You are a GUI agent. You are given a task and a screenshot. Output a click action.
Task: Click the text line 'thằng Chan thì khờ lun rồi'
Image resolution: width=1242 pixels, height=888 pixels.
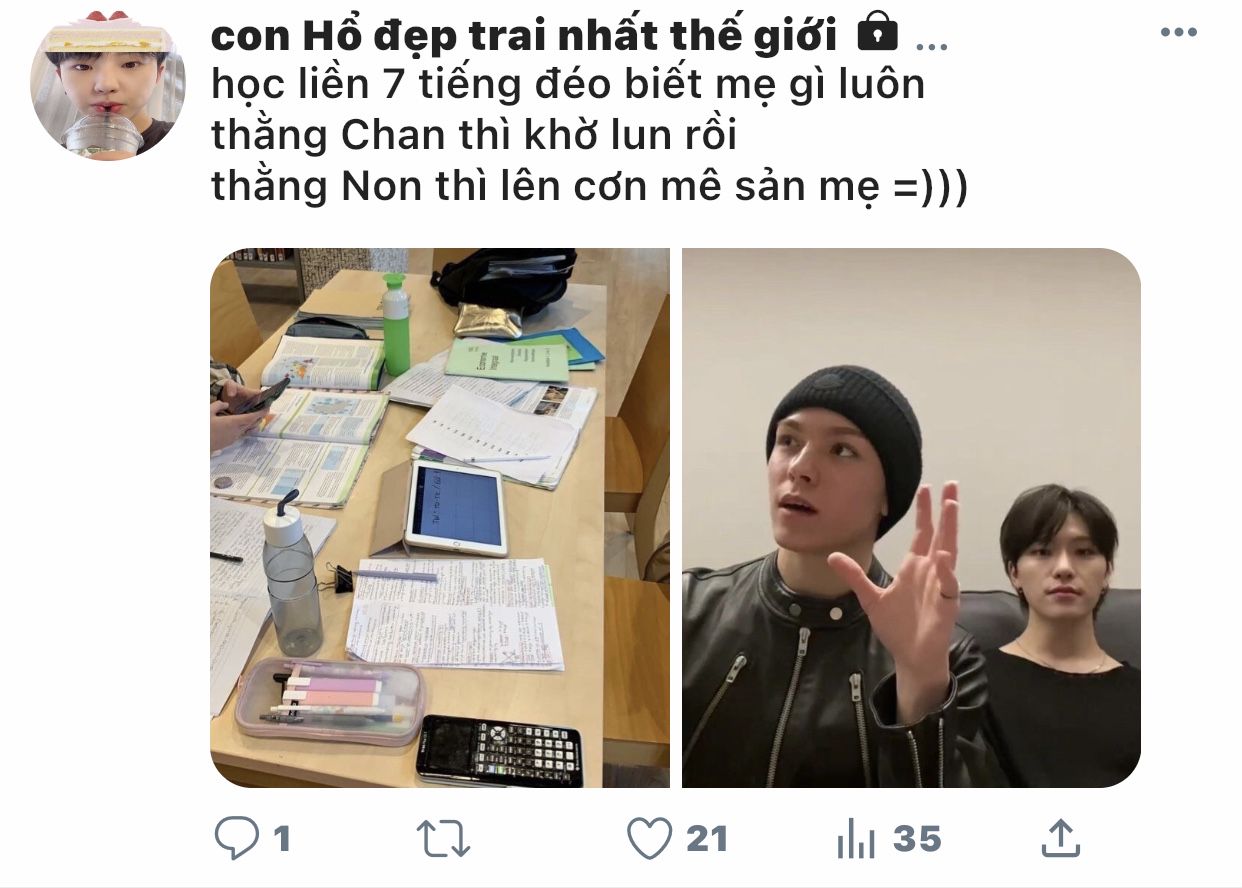(x=474, y=136)
